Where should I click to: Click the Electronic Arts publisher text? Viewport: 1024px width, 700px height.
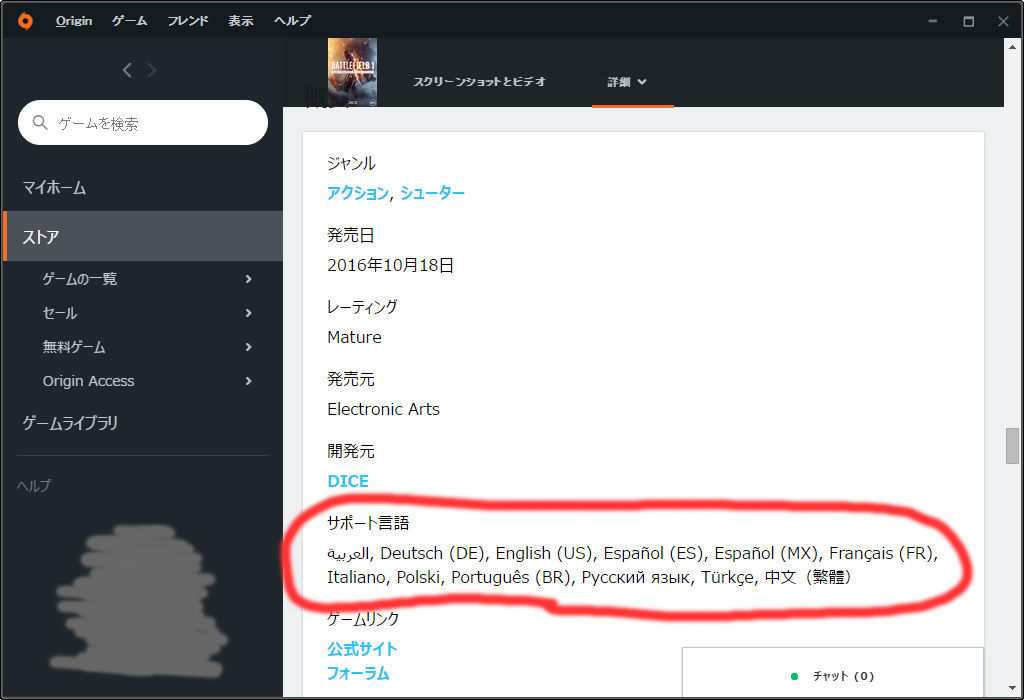(383, 409)
